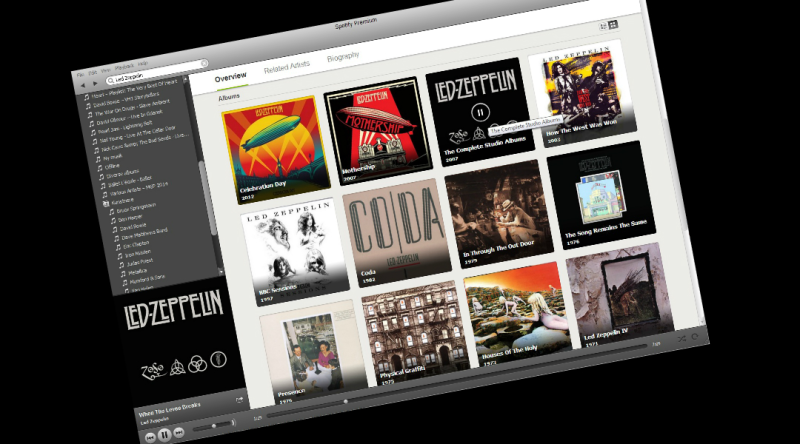The height and width of the screenshot is (444, 800).
Task: Open the Edit menu
Action: coord(93,72)
